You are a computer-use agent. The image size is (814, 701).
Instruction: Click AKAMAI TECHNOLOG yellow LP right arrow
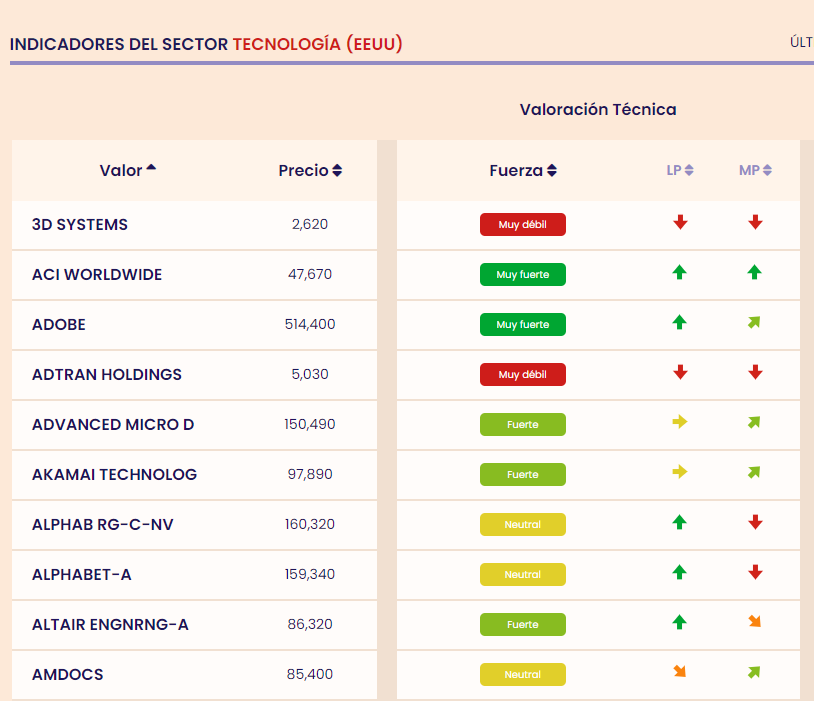pyautogui.click(x=680, y=472)
